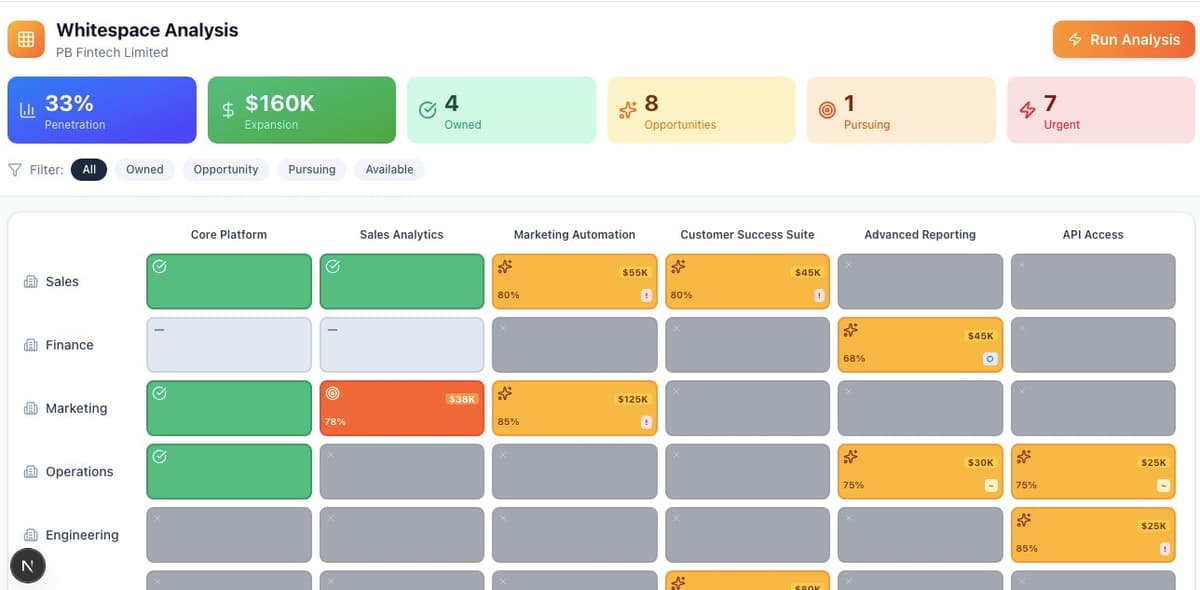Screen dimensions: 1200x590
Task: Toggle the Pursuing filter
Action: pos(311,169)
